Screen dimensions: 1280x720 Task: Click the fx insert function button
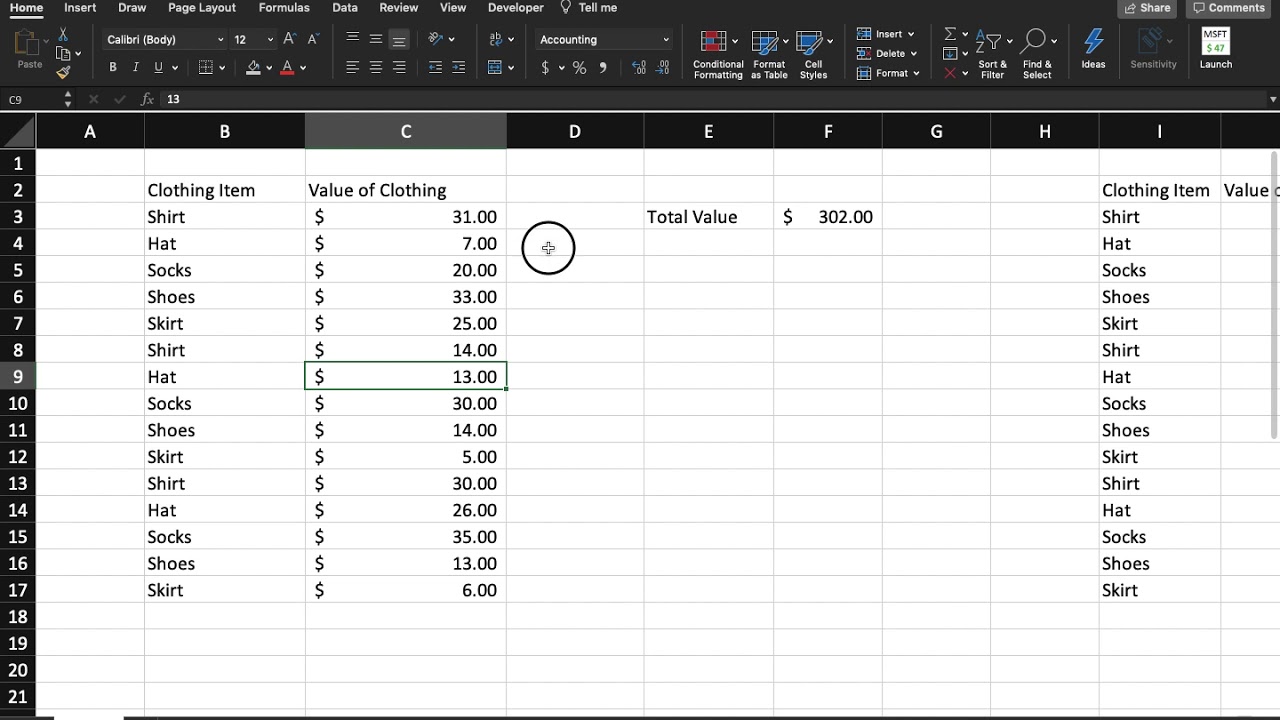[147, 100]
